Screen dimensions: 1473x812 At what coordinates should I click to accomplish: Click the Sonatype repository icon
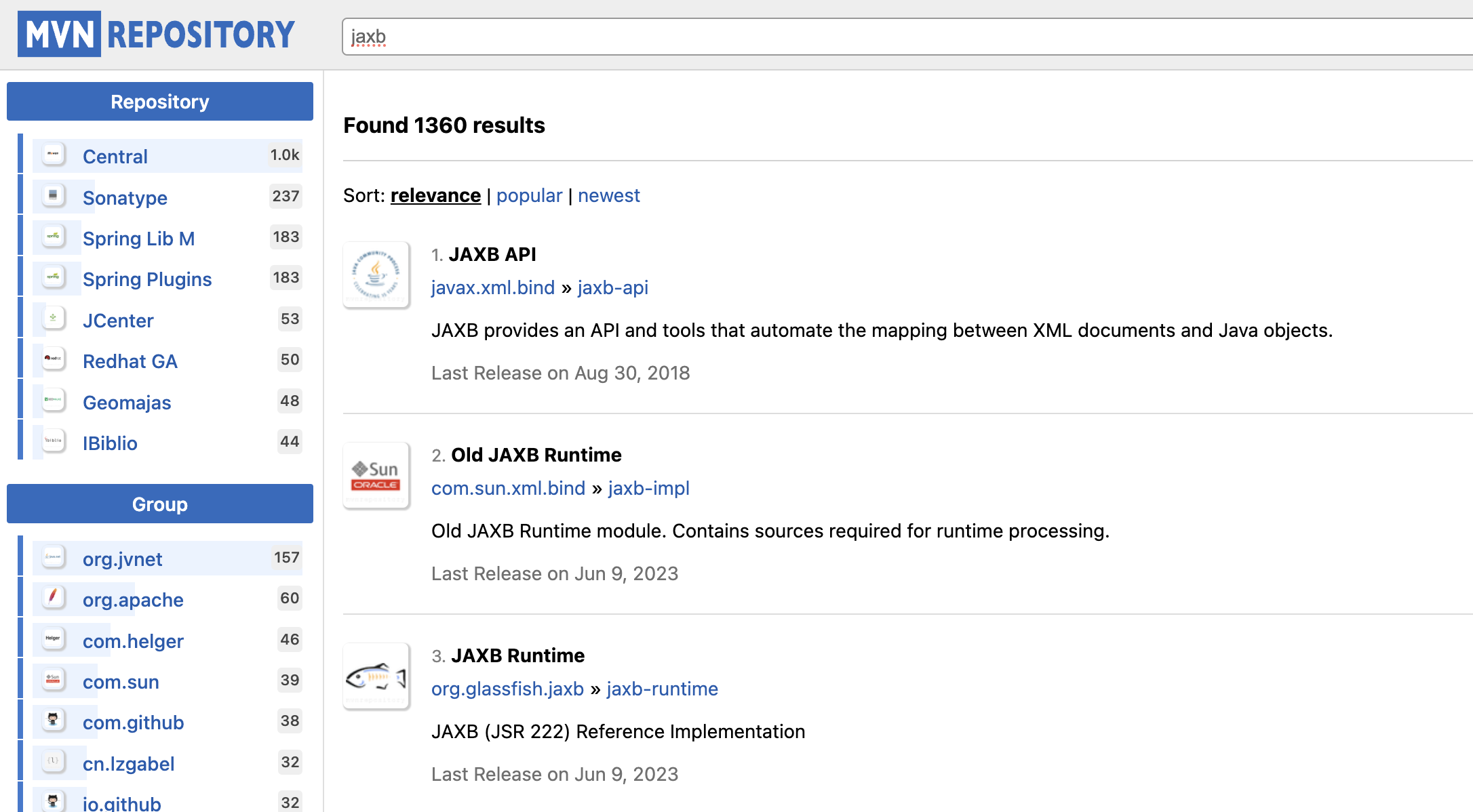[54, 196]
